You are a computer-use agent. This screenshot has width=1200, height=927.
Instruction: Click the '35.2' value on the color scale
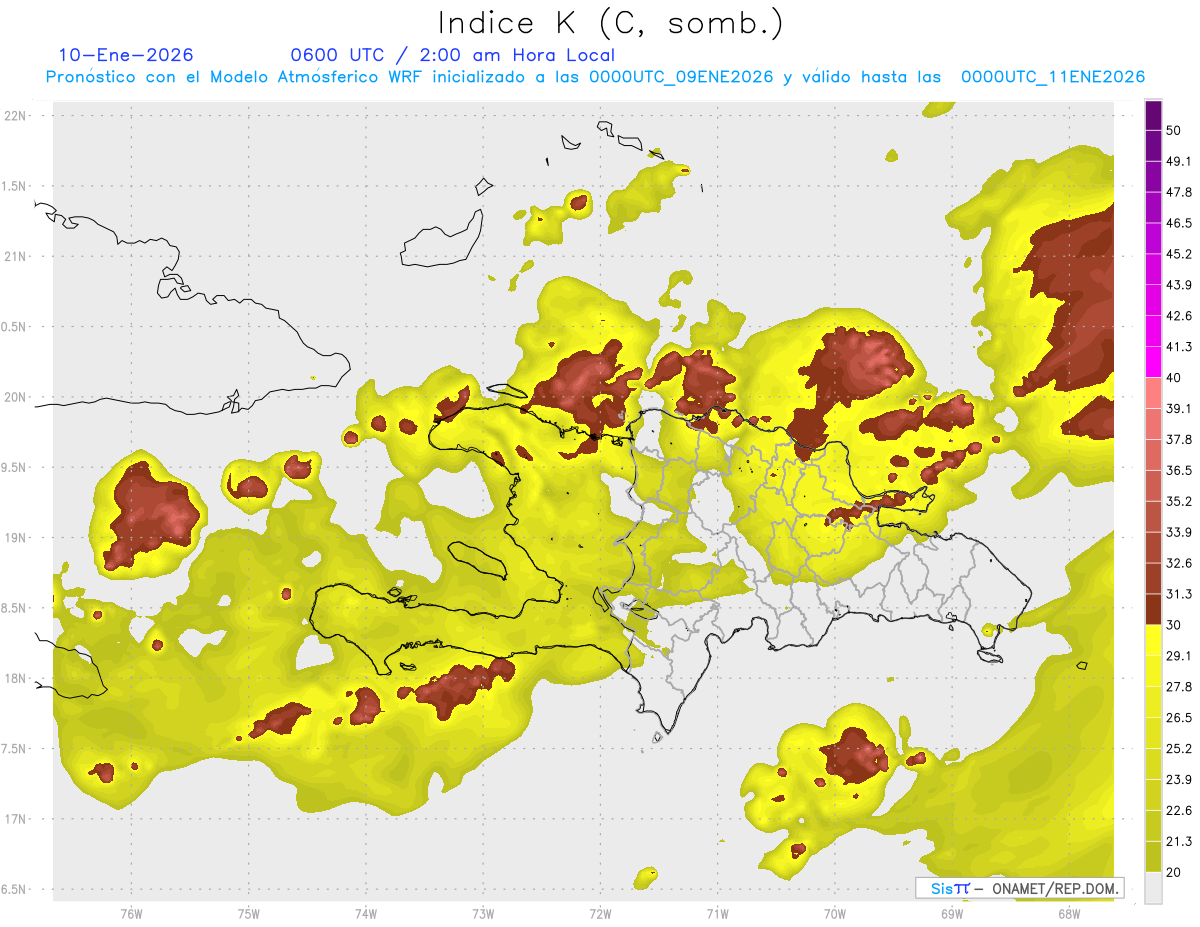[x=1179, y=501]
